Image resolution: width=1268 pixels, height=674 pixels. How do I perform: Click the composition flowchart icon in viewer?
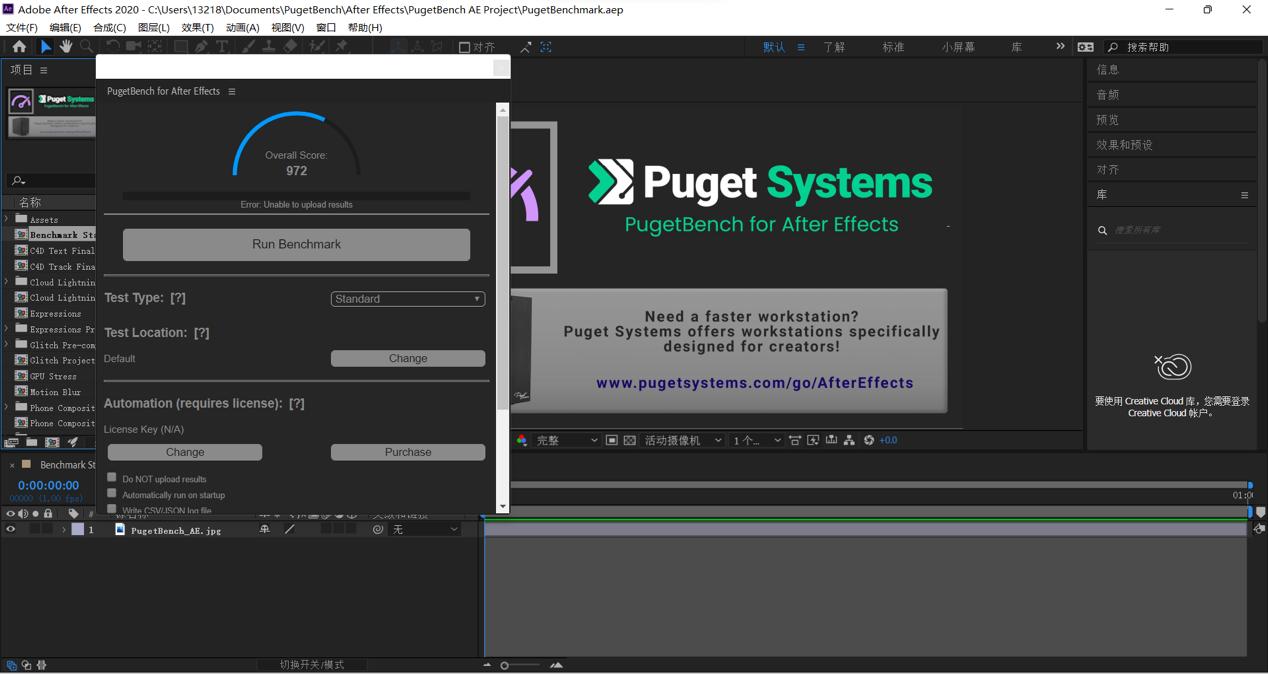[849, 440]
